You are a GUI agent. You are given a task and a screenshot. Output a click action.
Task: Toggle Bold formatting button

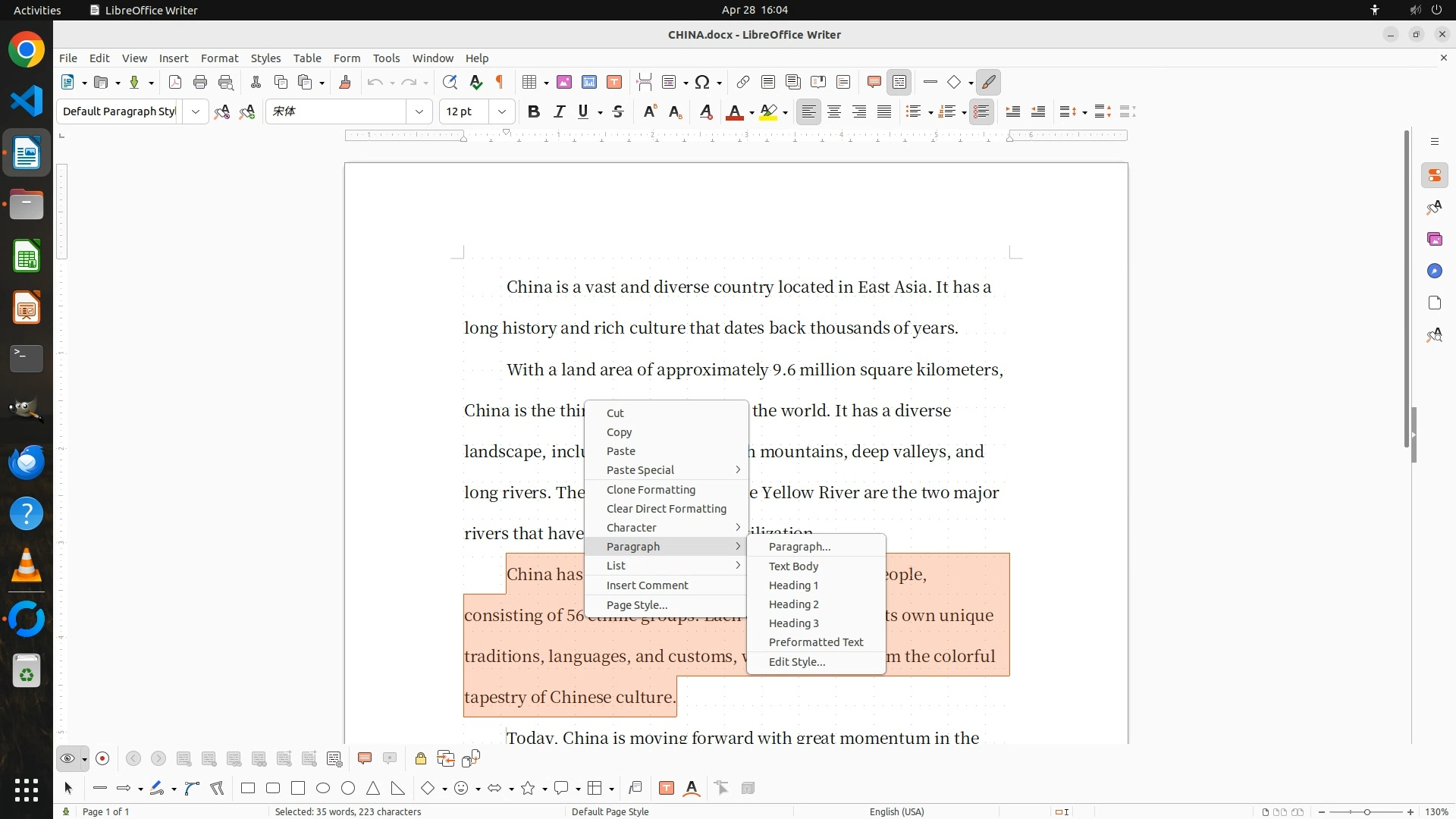534,112
